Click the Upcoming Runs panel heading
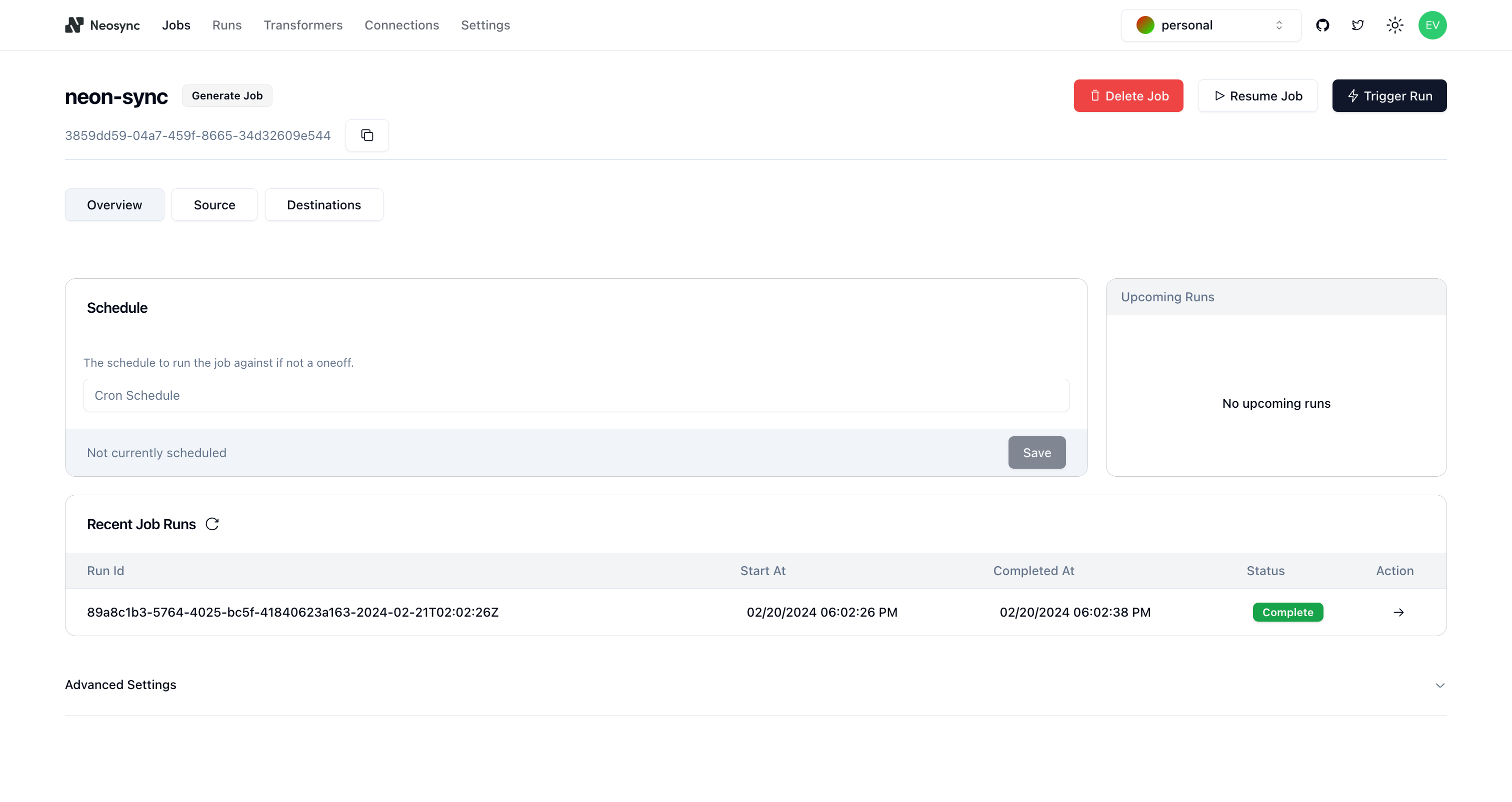The image size is (1512, 802). (1167, 297)
